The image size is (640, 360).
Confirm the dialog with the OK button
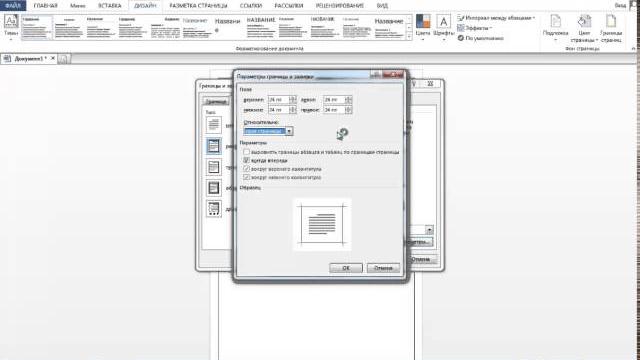(346, 268)
